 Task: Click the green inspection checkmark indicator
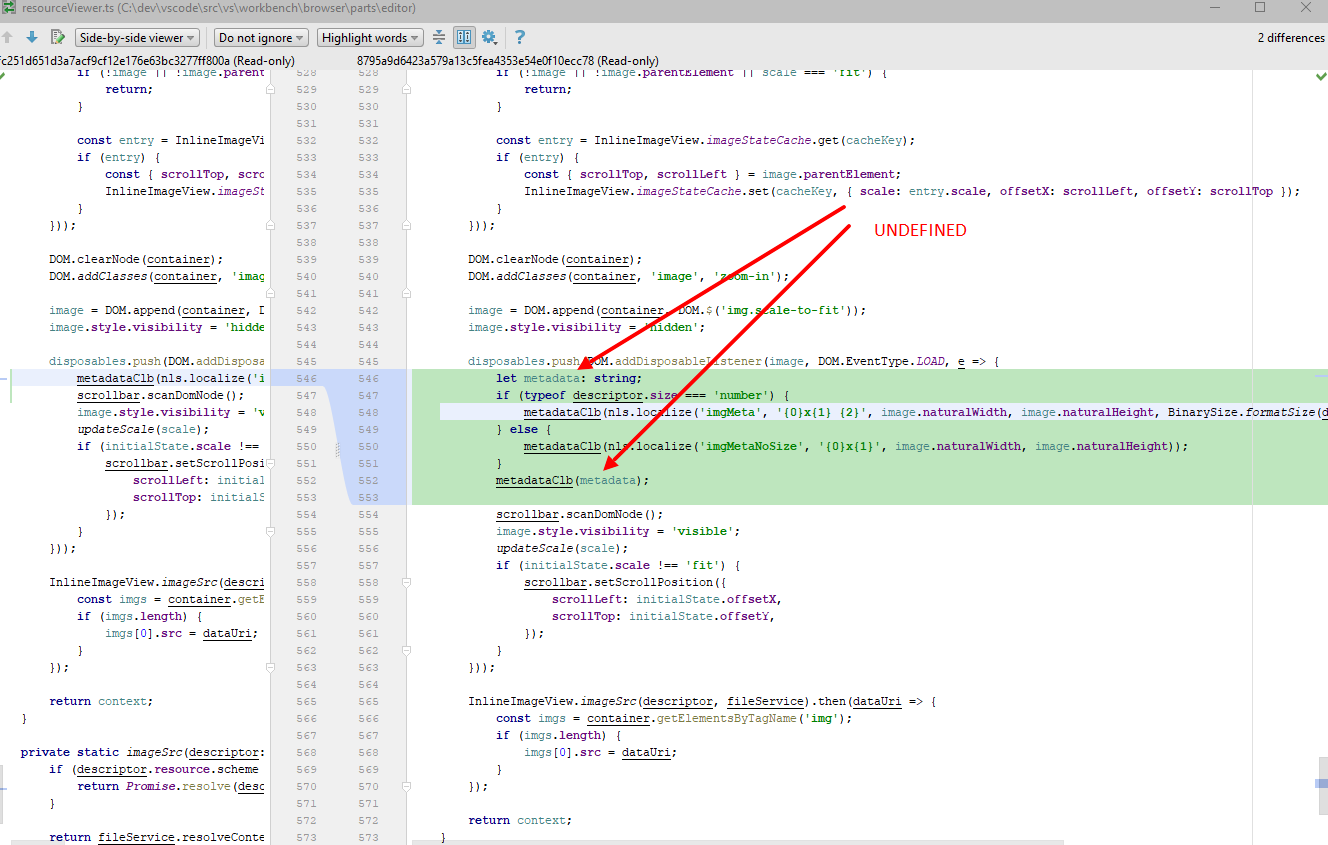tap(1321, 74)
